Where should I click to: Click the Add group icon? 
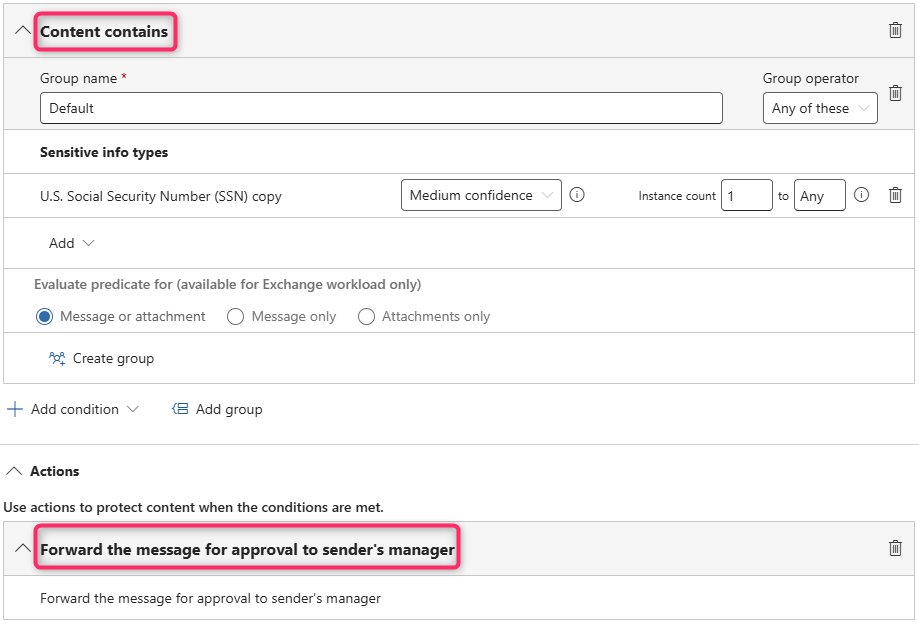180,409
